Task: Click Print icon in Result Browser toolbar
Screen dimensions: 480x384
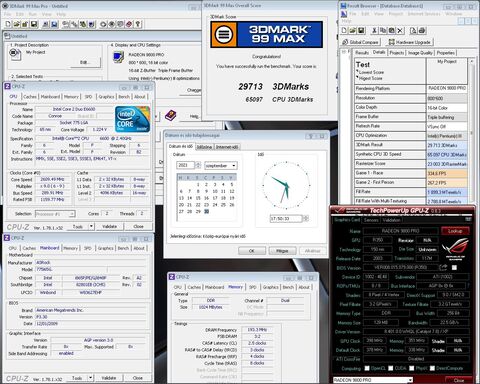Action: point(422,31)
